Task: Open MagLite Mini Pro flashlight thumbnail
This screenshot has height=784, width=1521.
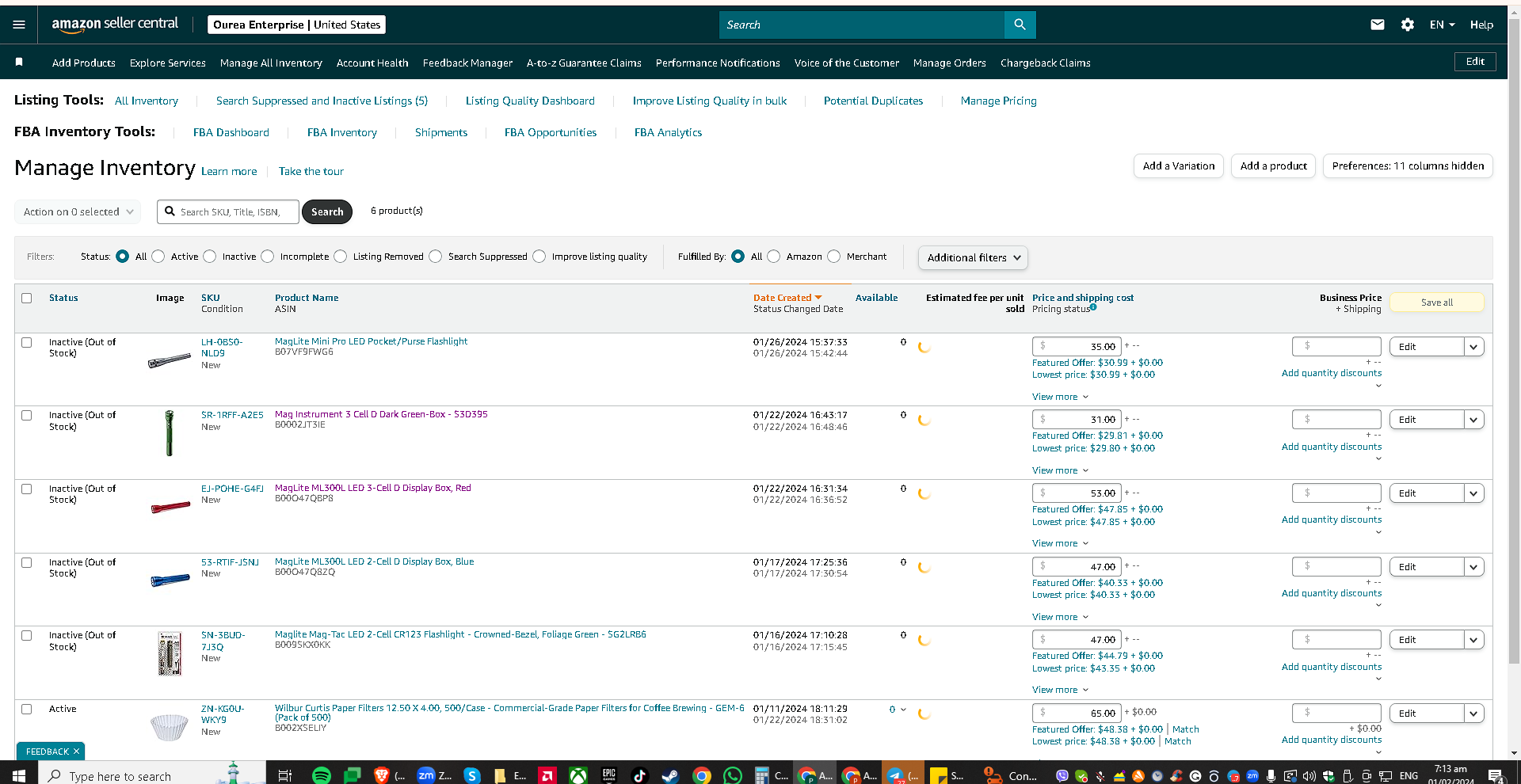Action: (x=170, y=361)
